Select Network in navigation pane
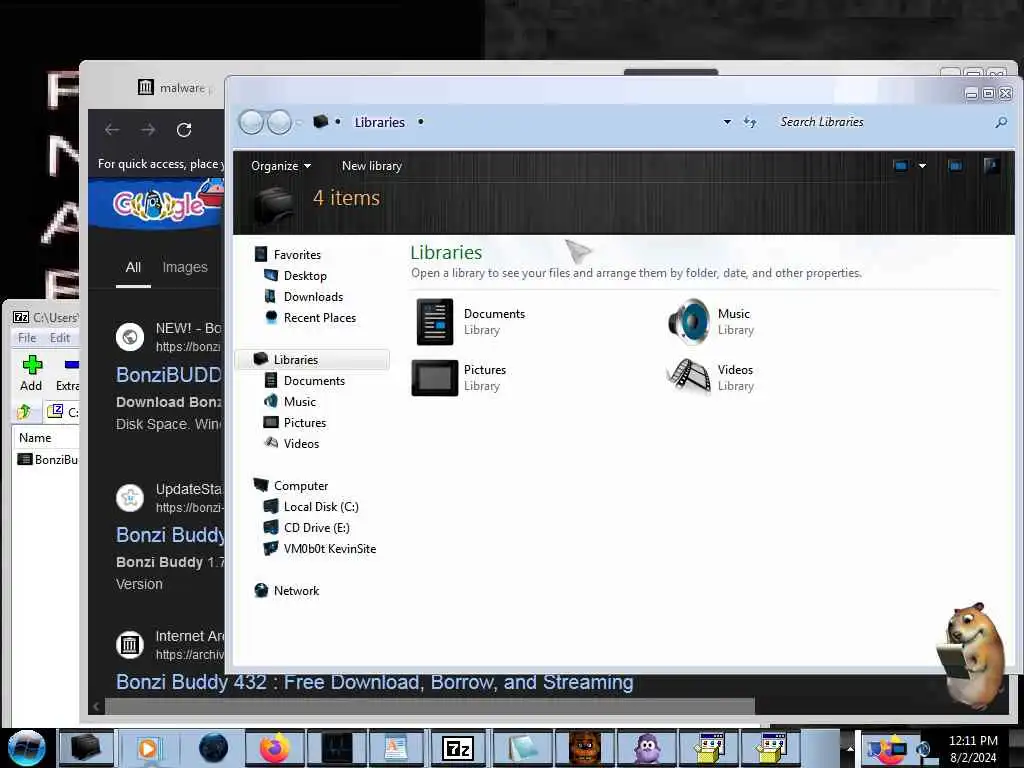 click(x=296, y=590)
